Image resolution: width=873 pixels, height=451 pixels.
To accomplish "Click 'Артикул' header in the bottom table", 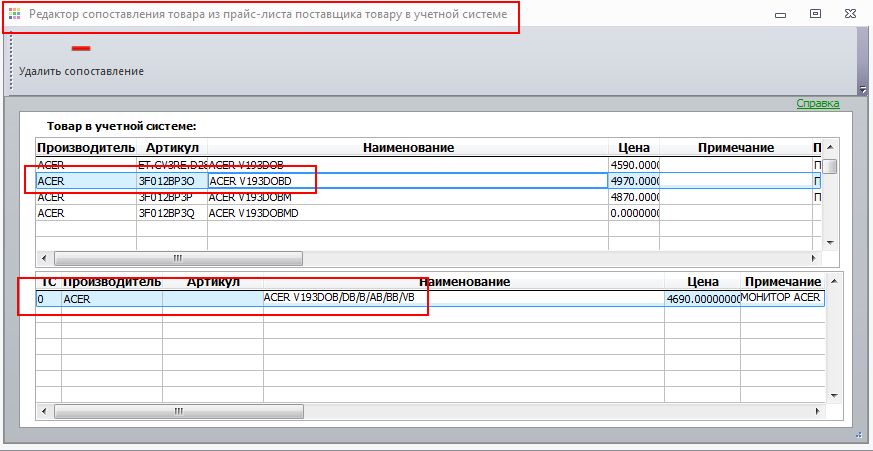I will pos(213,282).
